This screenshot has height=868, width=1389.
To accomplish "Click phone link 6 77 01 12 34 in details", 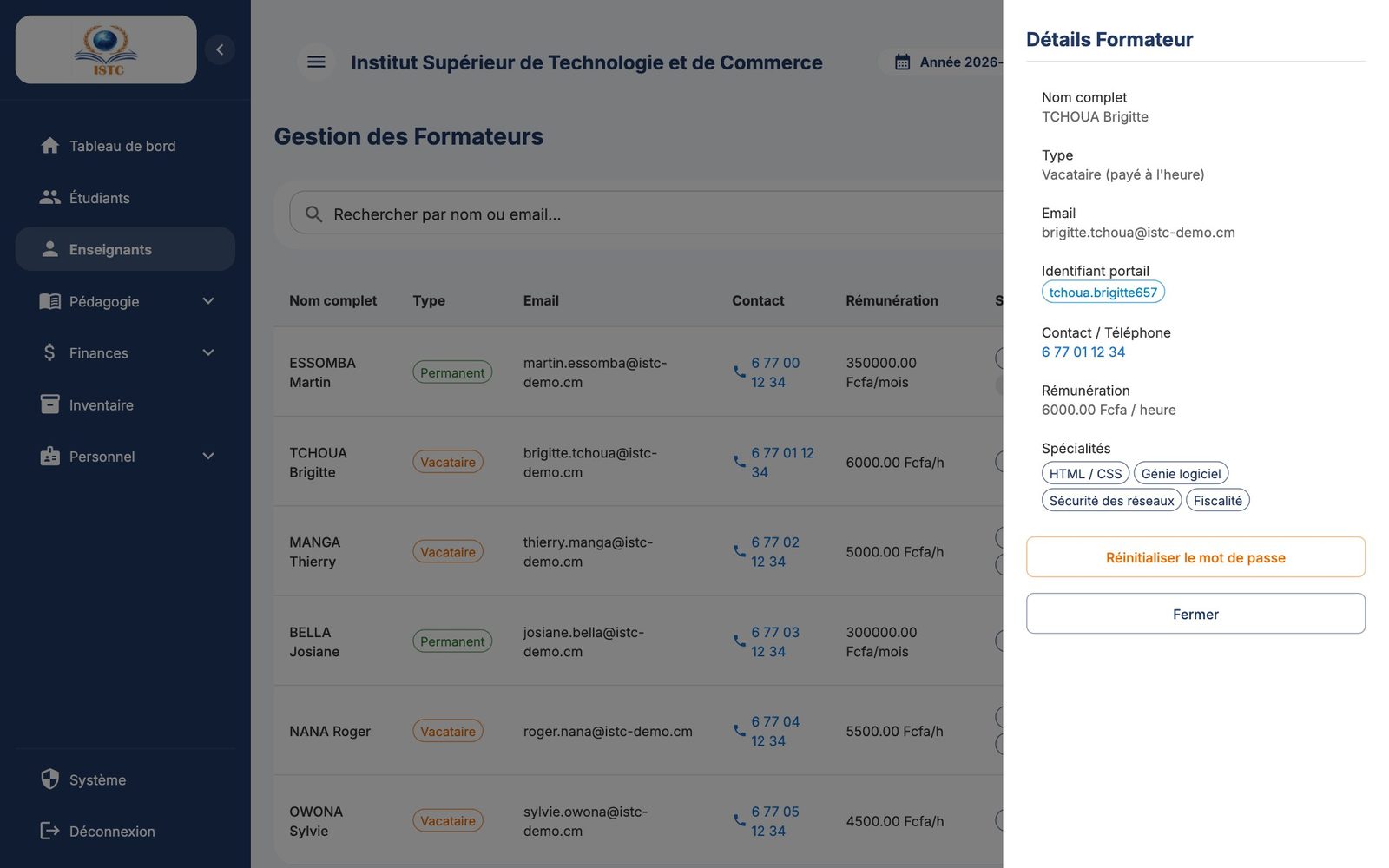I will [1083, 352].
